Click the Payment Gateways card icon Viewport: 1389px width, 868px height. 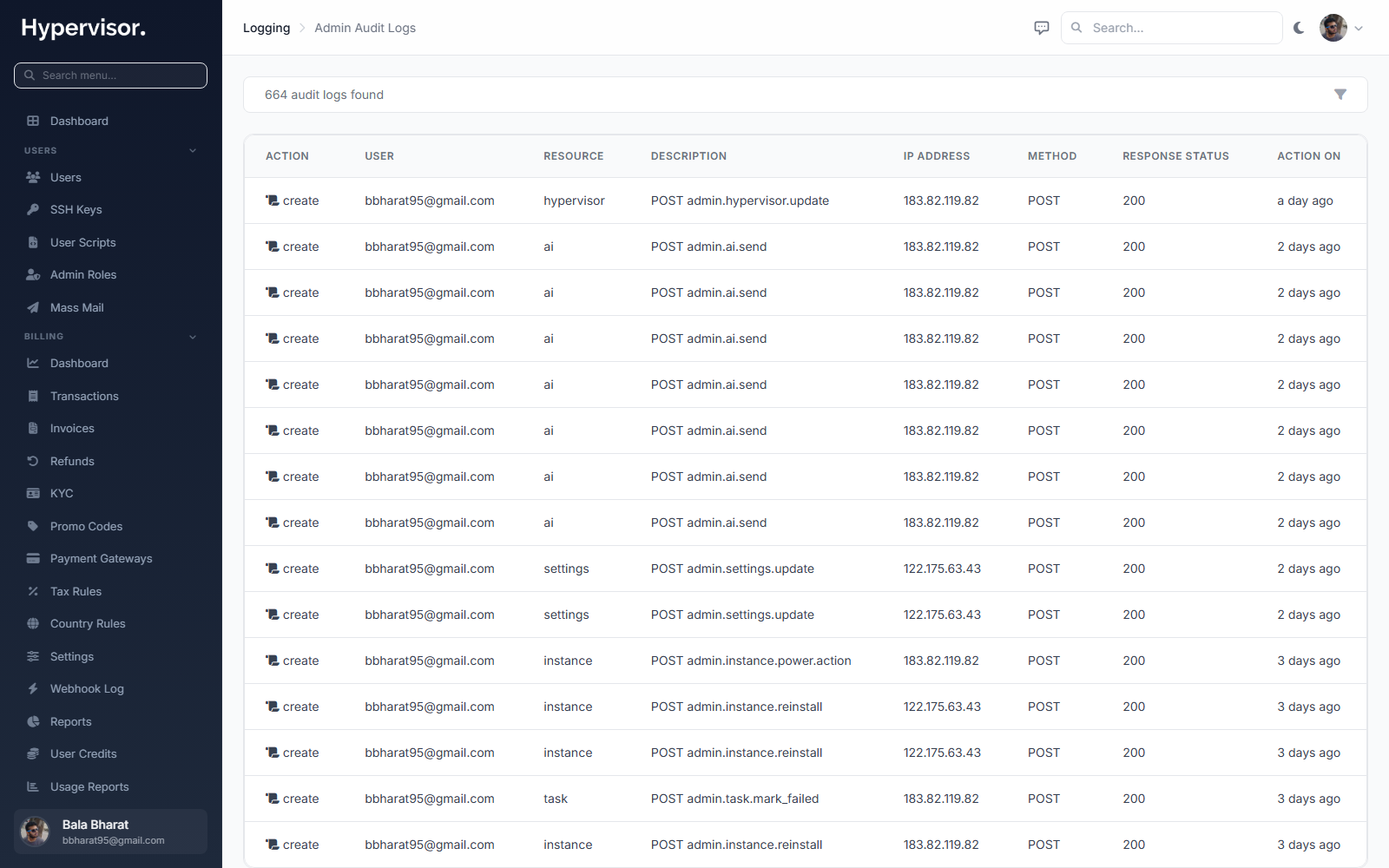(x=33, y=558)
